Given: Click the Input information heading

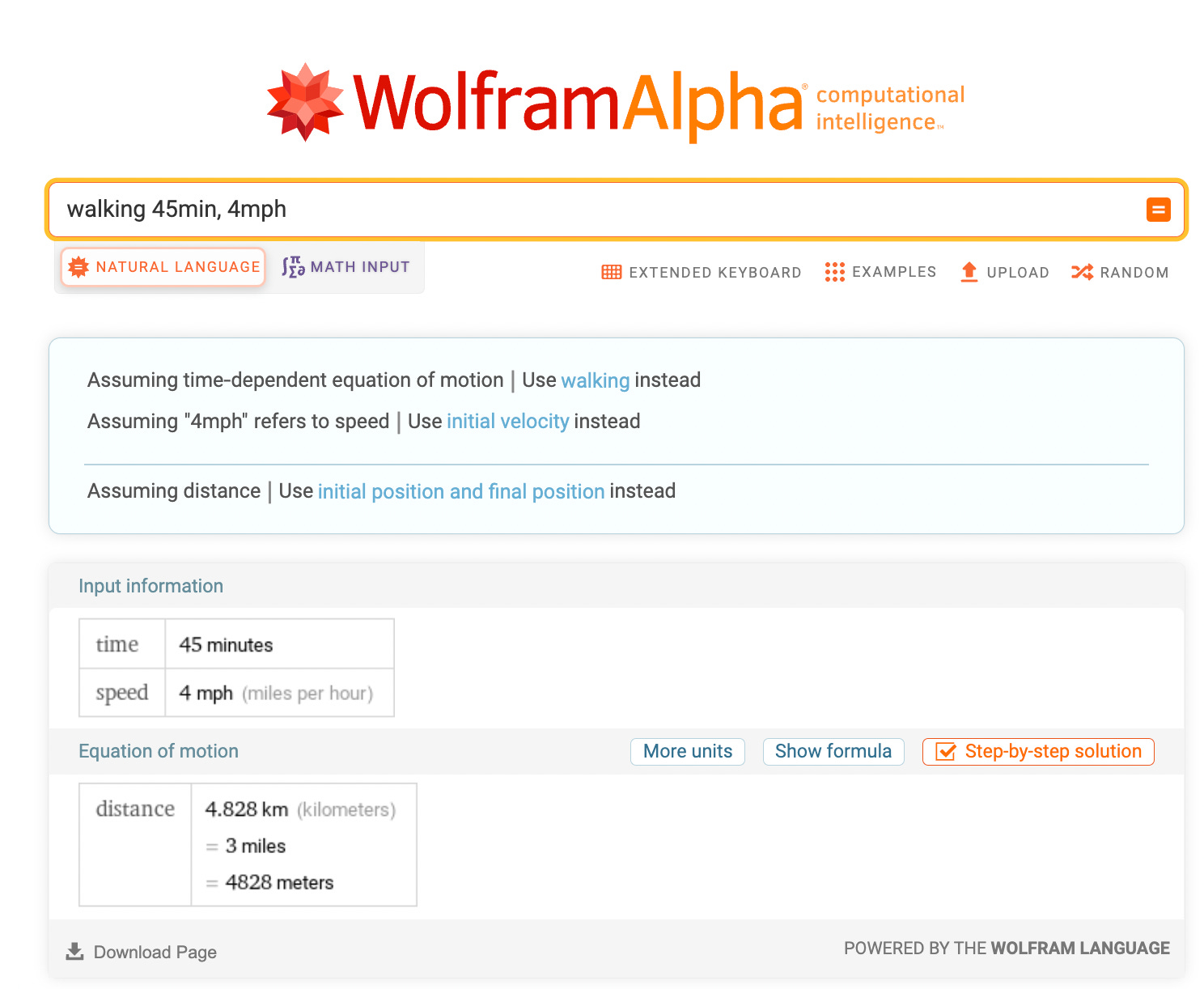Looking at the screenshot, I should (150, 586).
